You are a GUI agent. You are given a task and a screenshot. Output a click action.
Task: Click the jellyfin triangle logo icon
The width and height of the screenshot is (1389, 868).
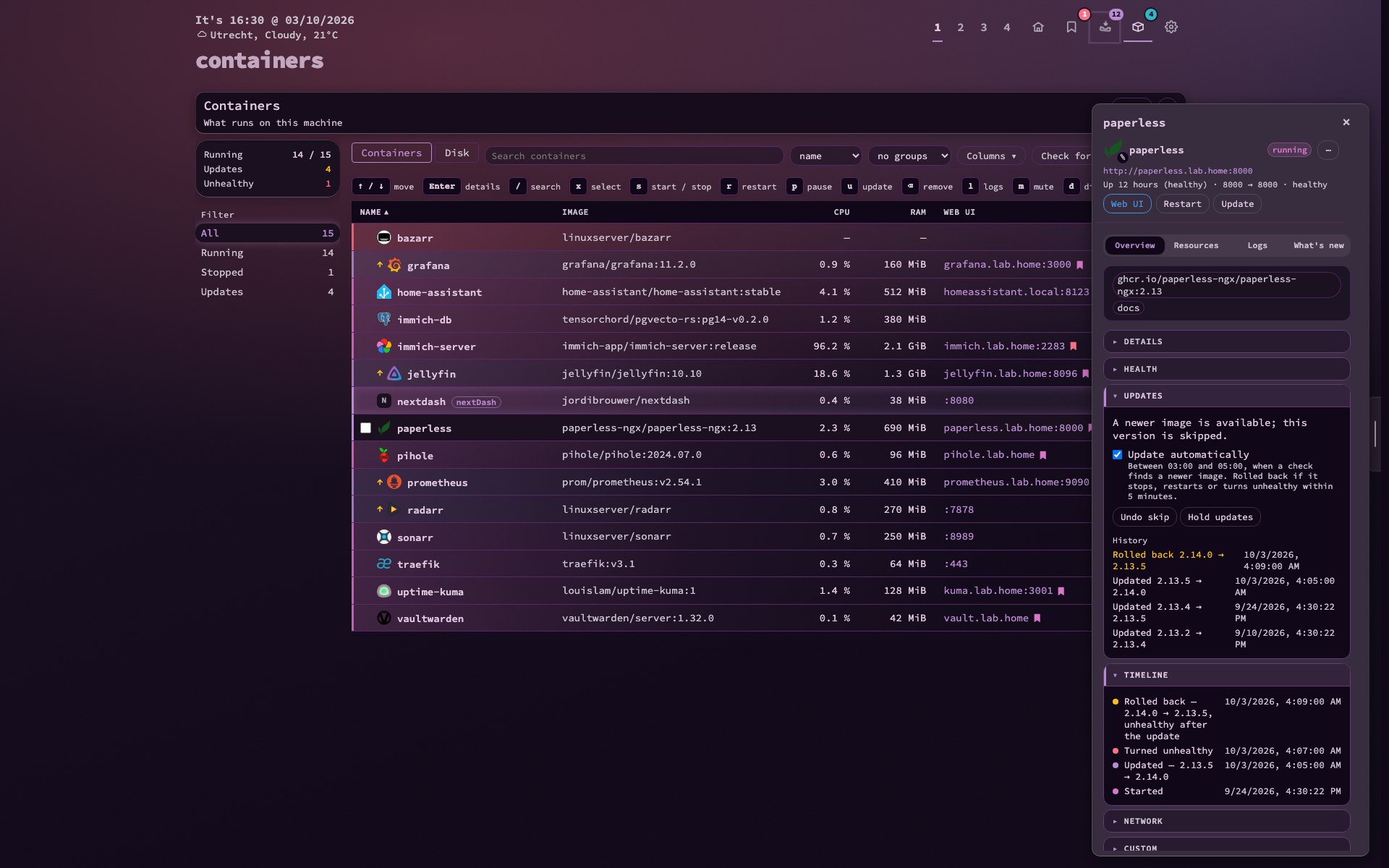click(x=394, y=374)
